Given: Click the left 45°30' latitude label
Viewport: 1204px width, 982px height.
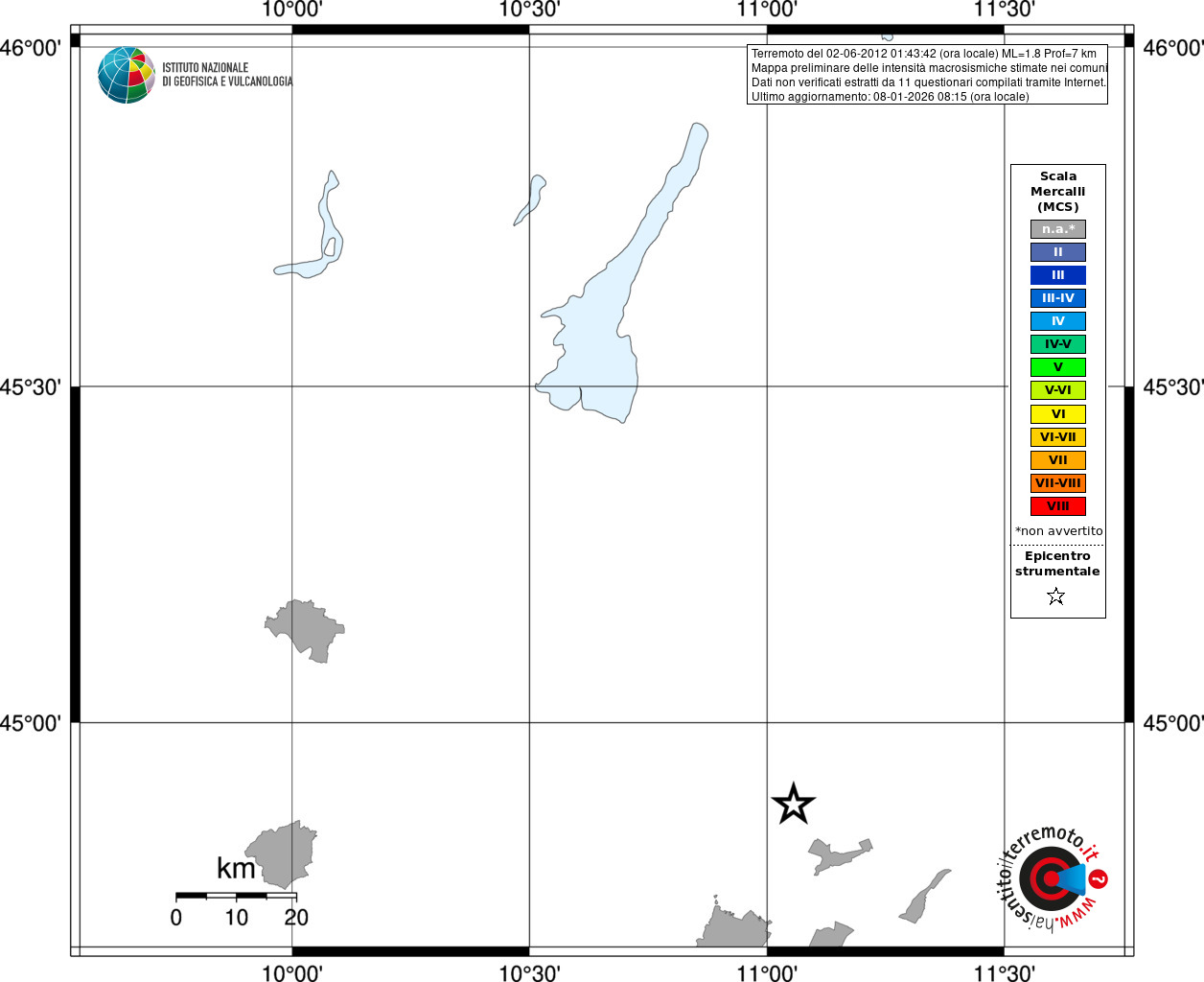Looking at the screenshot, I should pyautogui.click(x=31, y=387).
